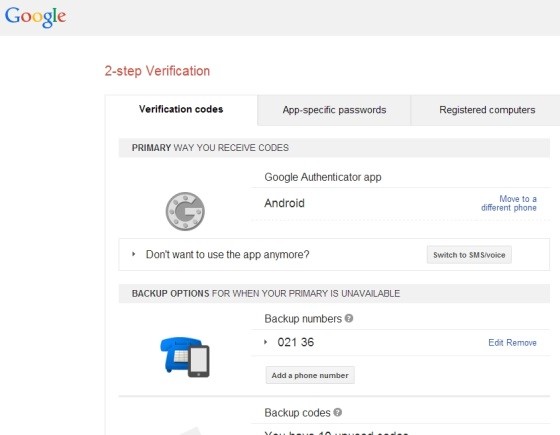
Task: Expand the 021 36 backup number details
Action: [265, 342]
